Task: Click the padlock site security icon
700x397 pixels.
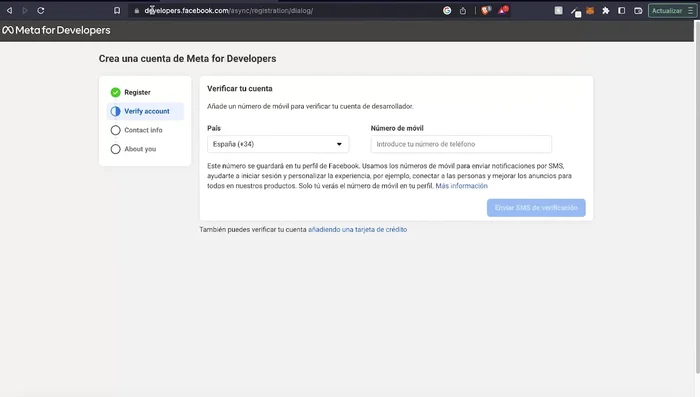Action: 137,11
